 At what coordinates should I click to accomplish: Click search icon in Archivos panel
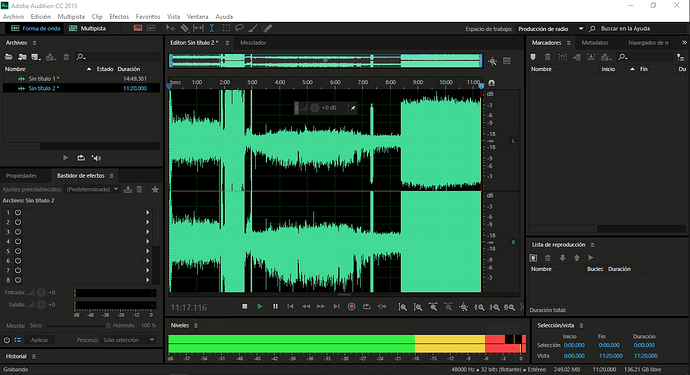(81, 57)
